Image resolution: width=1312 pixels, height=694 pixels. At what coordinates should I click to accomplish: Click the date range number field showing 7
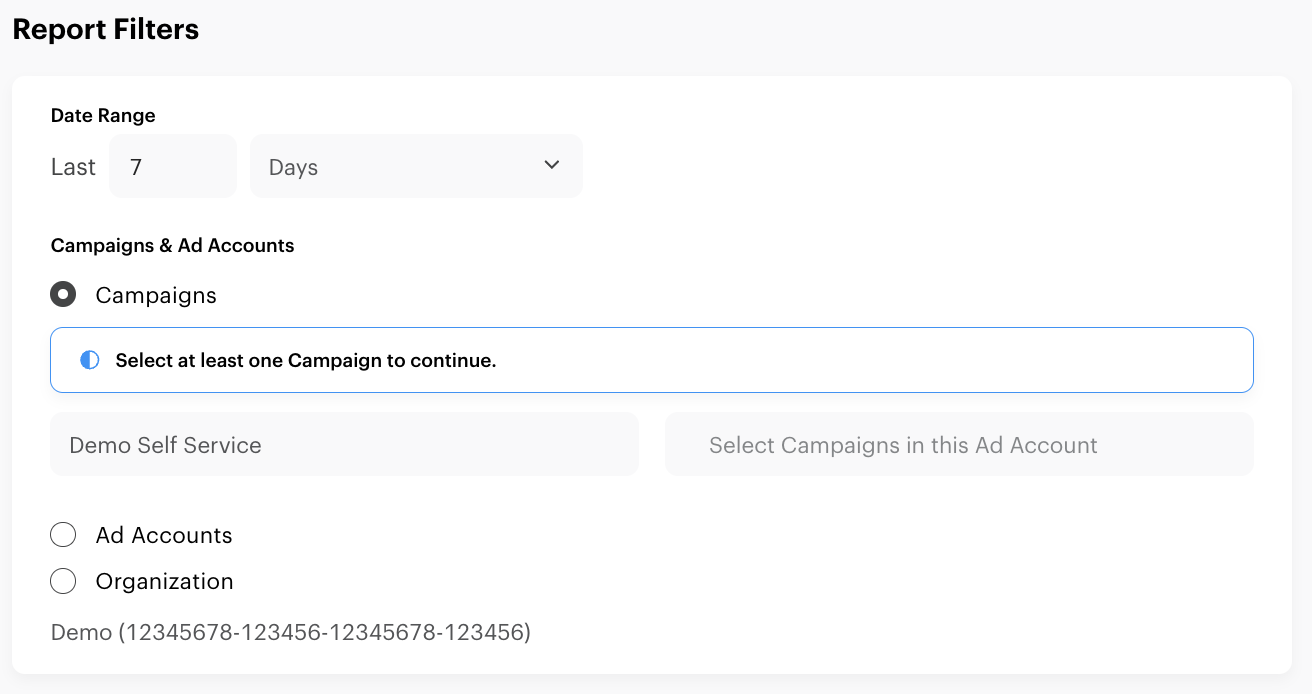click(x=172, y=166)
